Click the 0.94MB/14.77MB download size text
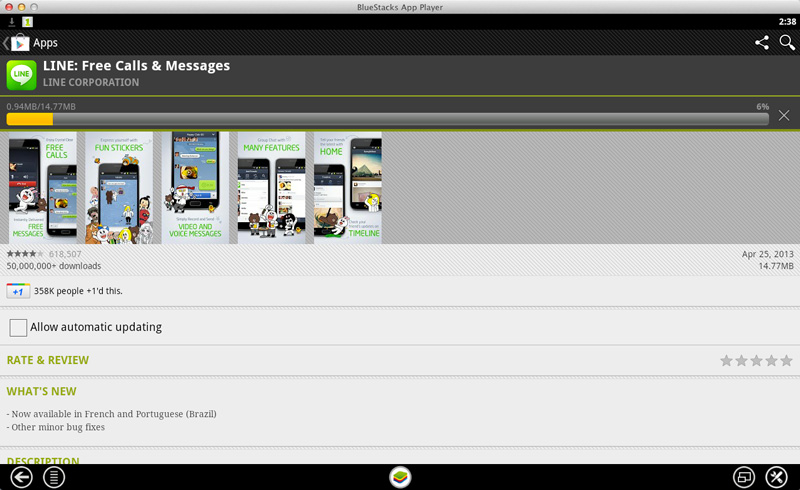 (x=41, y=107)
